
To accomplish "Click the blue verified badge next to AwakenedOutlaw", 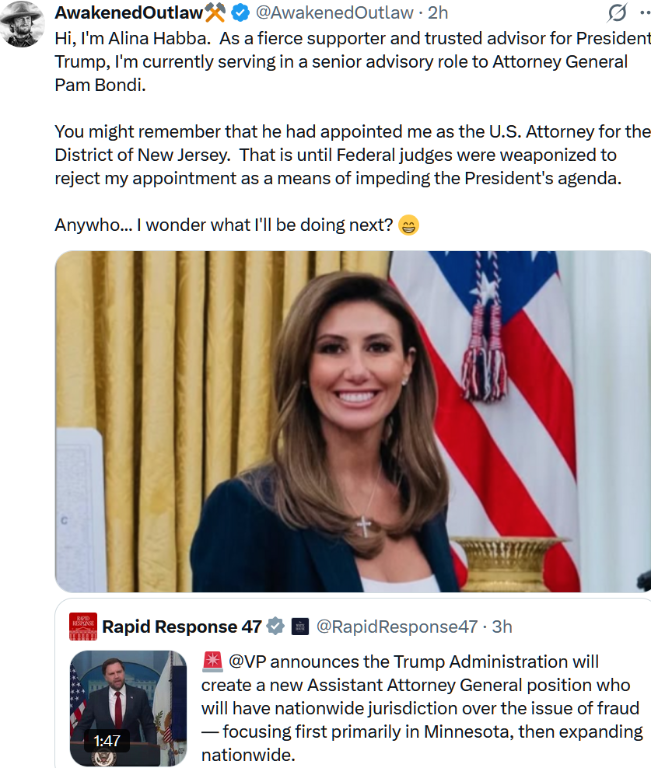I will point(240,13).
